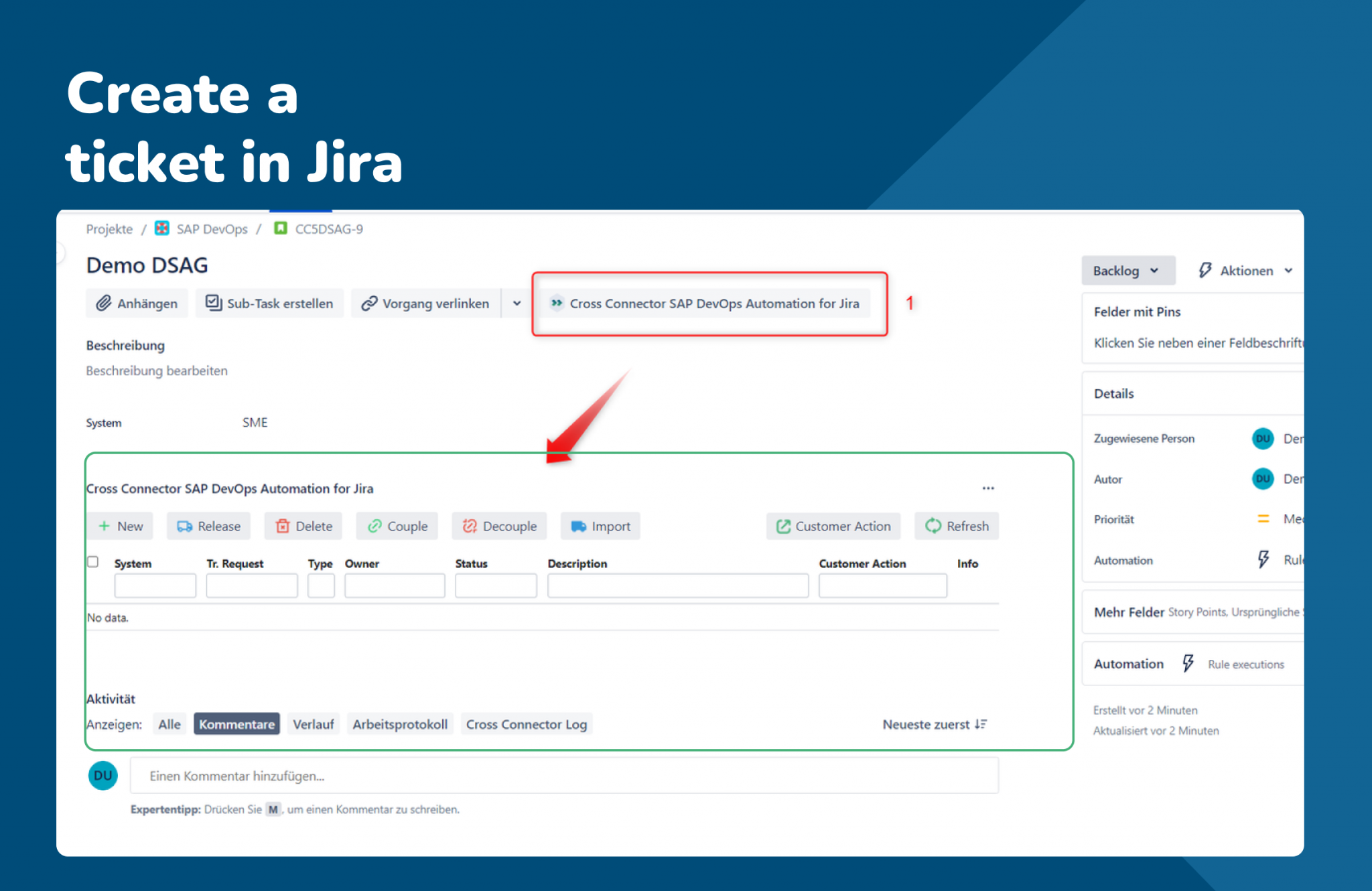Click the Anhängen paperclip button
1372x891 pixels.
point(137,303)
